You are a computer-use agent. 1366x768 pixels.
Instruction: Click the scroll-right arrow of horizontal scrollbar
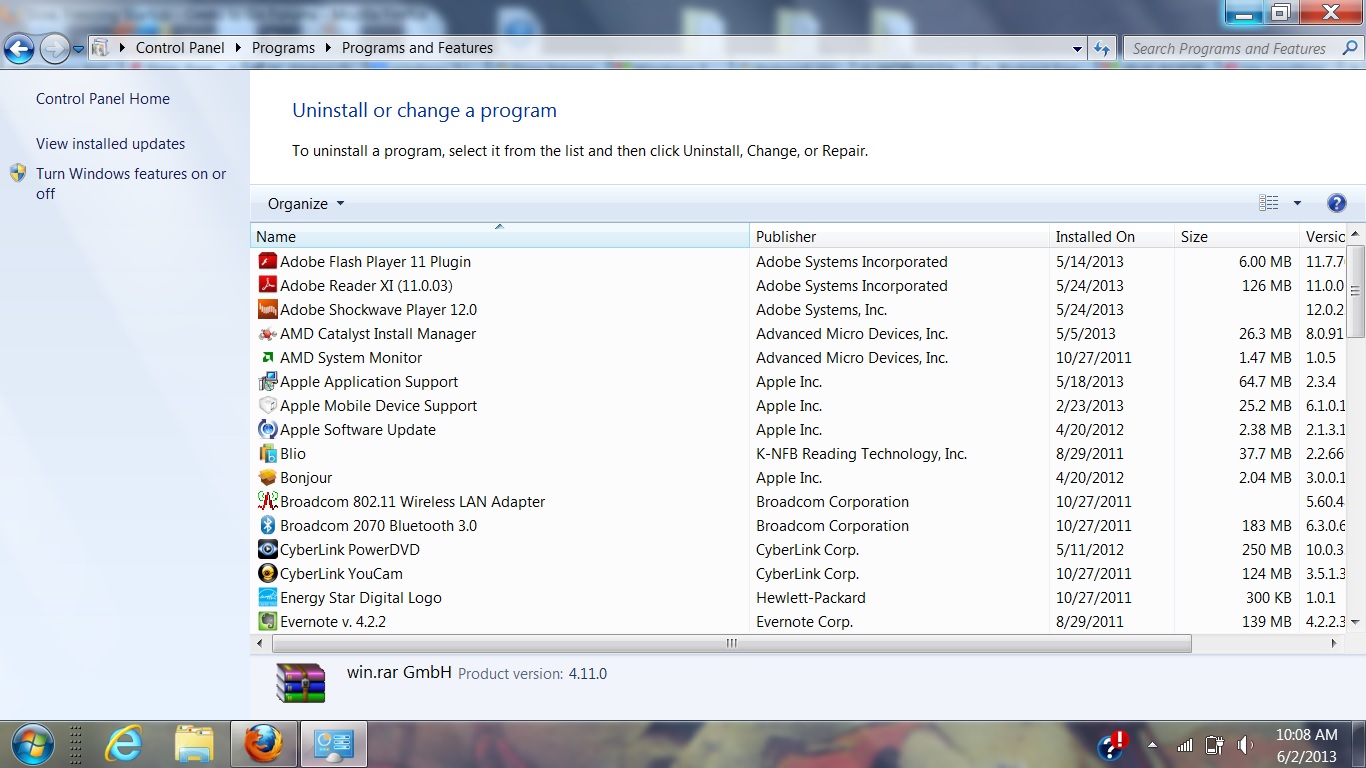point(1334,643)
